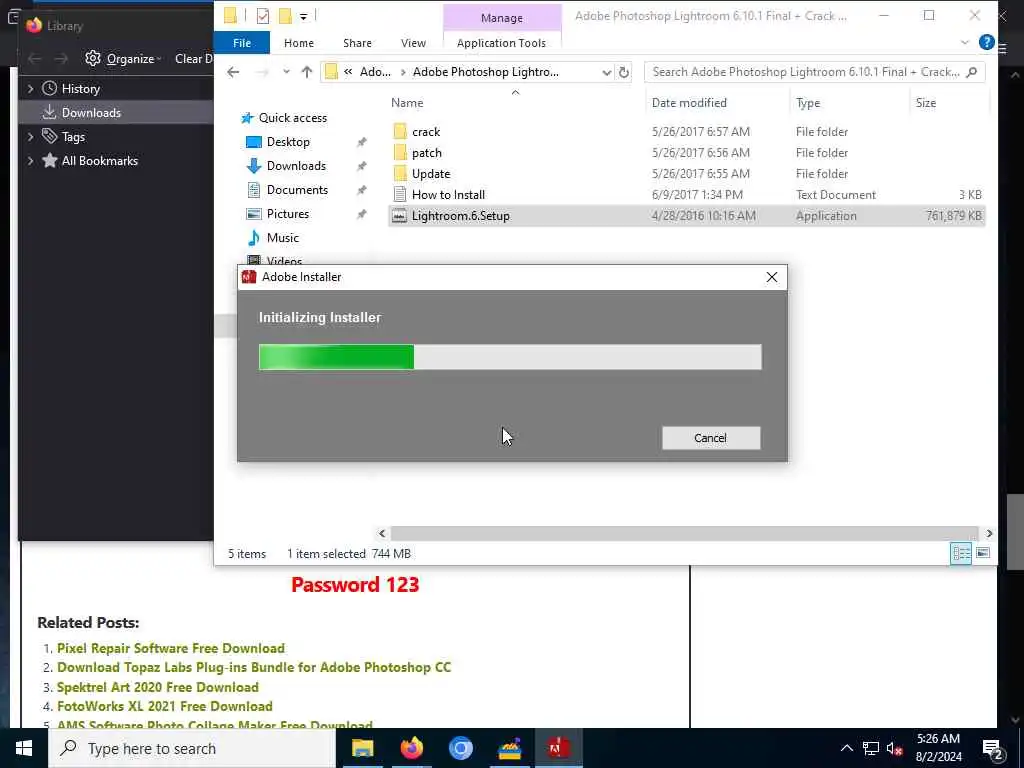
Task: Click the taskbar search box
Action: click(192, 748)
